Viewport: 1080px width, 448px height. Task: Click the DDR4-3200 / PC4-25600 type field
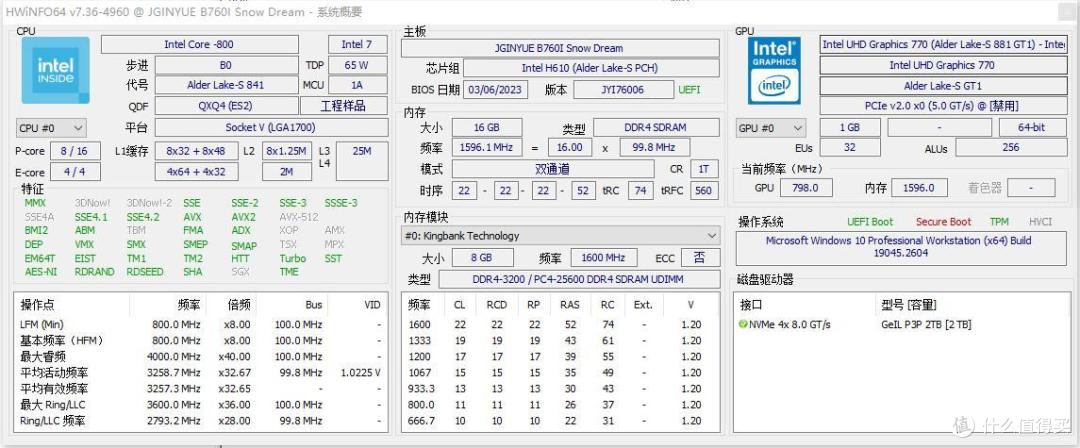pyautogui.click(x=579, y=279)
